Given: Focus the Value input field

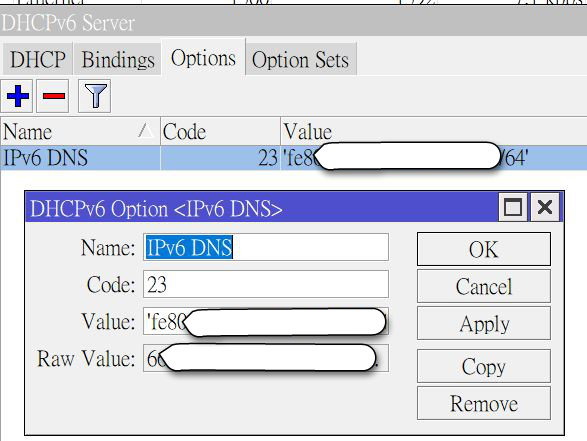Looking at the screenshot, I should (x=266, y=321).
